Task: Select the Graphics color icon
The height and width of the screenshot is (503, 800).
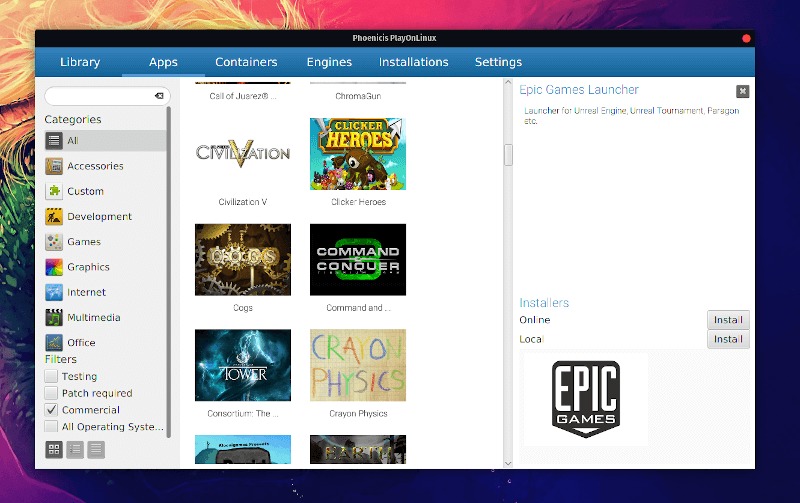Action: pos(54,267)
